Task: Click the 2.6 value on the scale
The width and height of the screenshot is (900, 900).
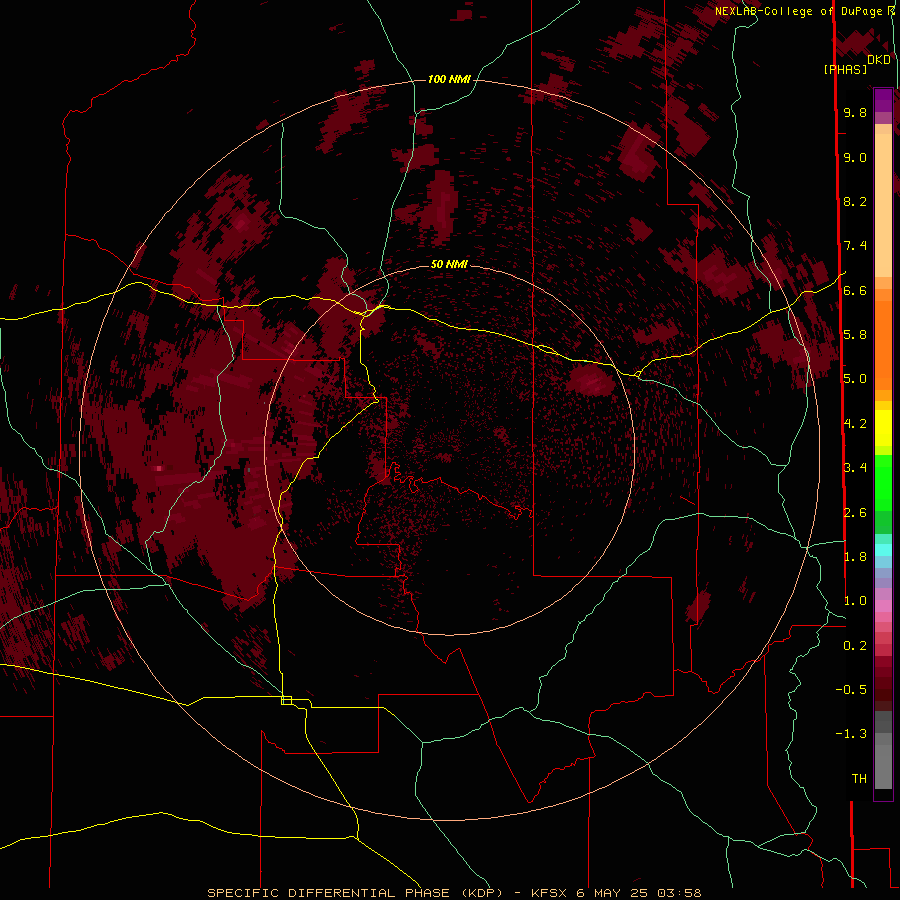Action: point(855,513)
